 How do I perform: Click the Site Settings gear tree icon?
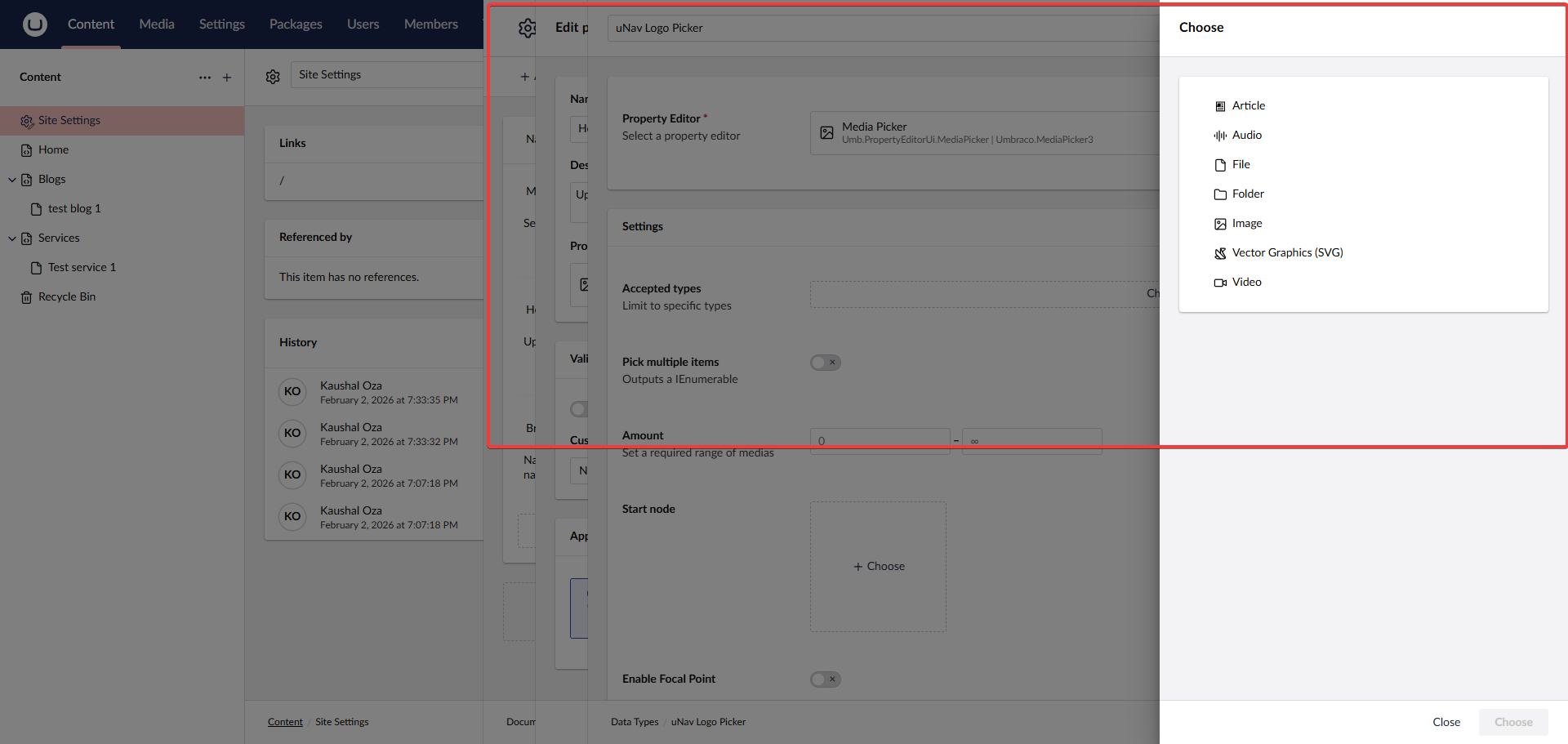(x=27, y=121)
